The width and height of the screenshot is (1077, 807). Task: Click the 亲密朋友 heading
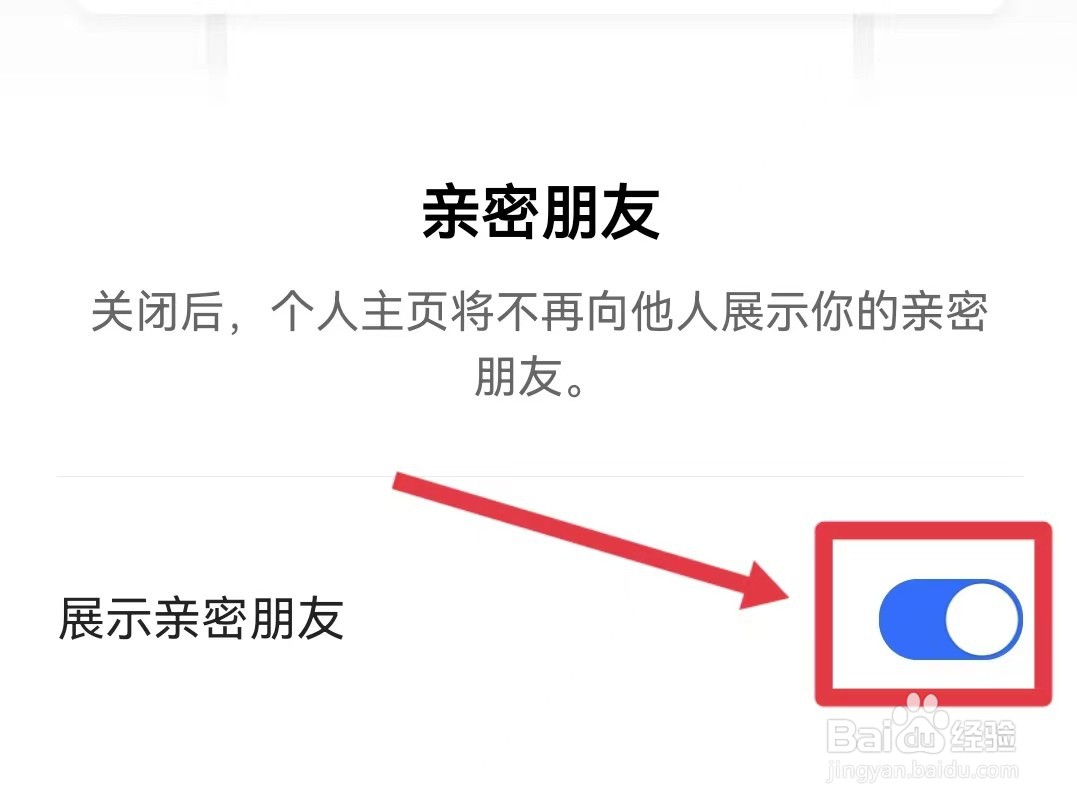(x=541, y=212)
